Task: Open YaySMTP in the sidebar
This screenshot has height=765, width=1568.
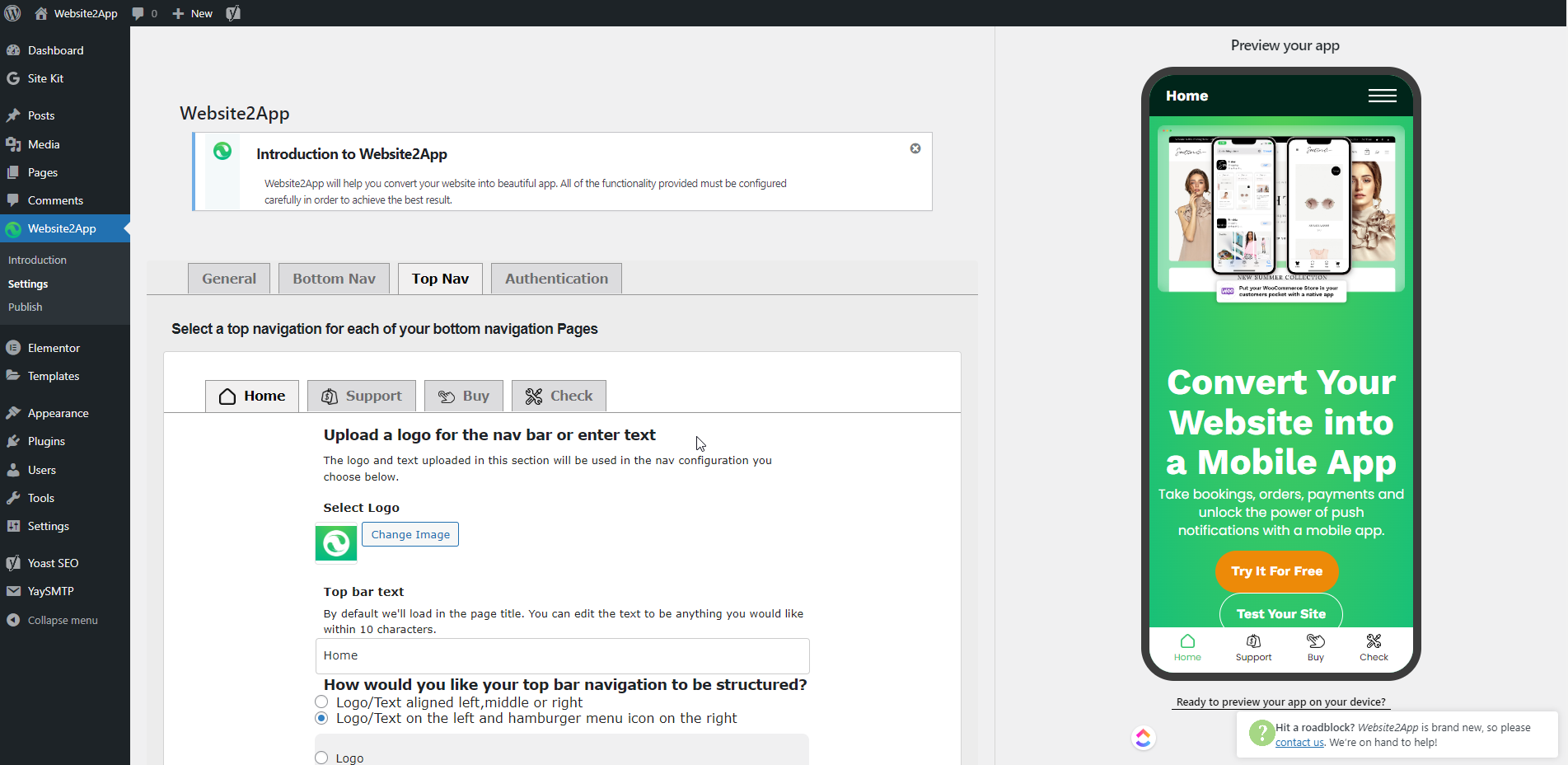Action: 65,591
